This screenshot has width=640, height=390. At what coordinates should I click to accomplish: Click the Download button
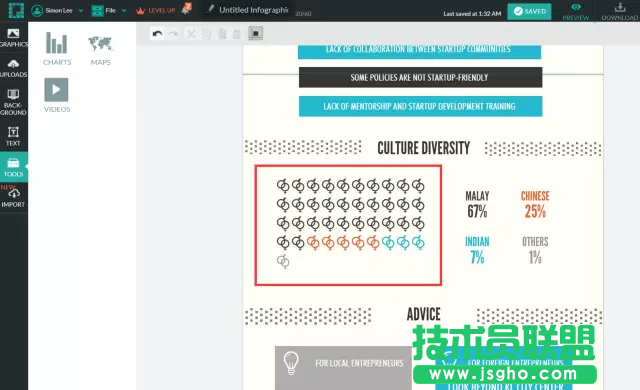620,11
